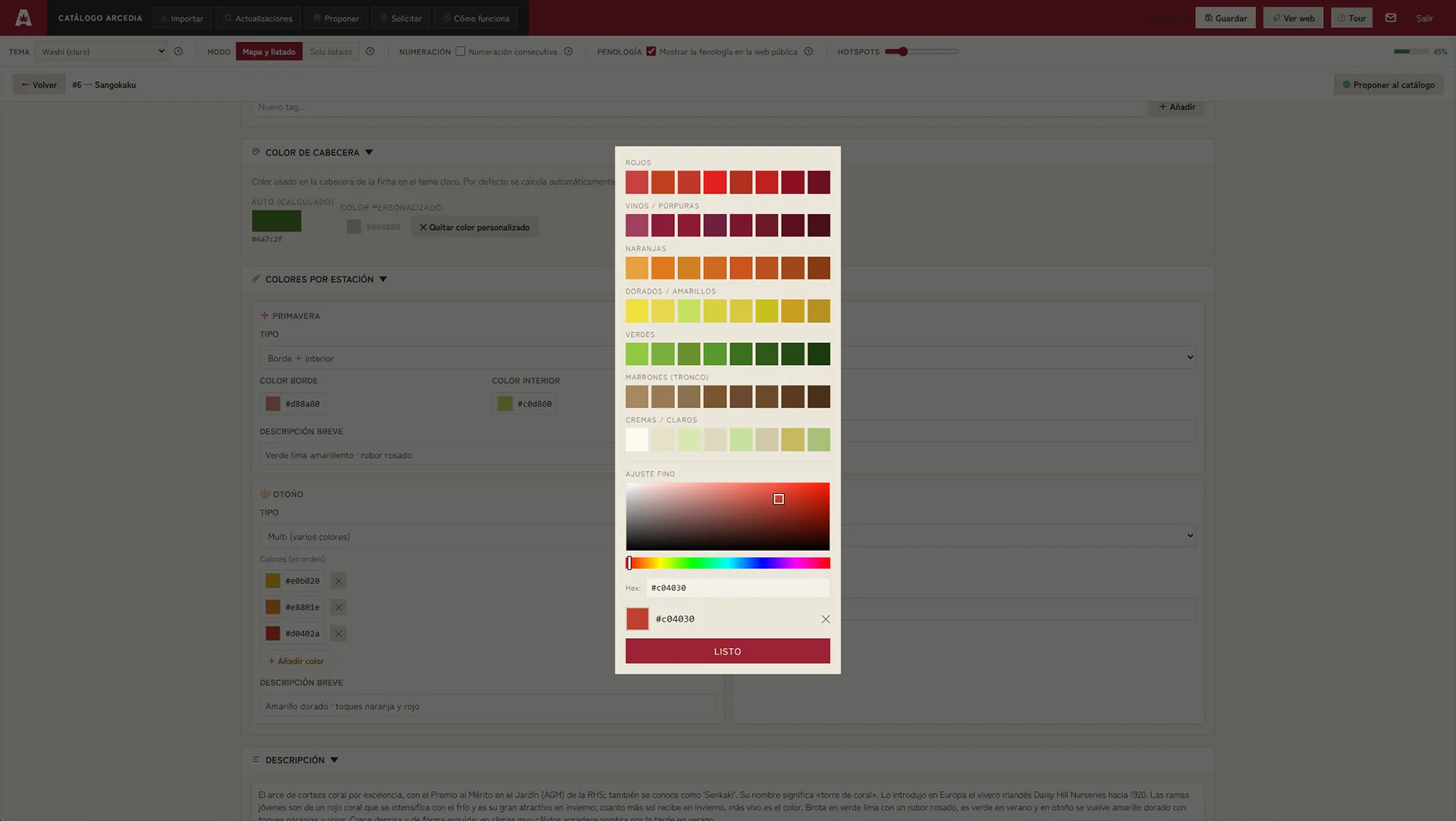
Task: Open the Actualizaciones menu item
Action: 258,18
